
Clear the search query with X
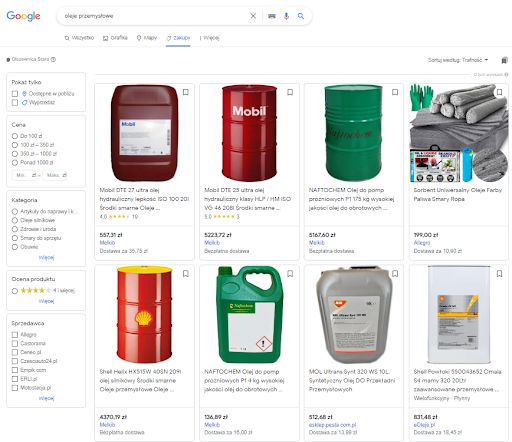(x=253, y=16)
